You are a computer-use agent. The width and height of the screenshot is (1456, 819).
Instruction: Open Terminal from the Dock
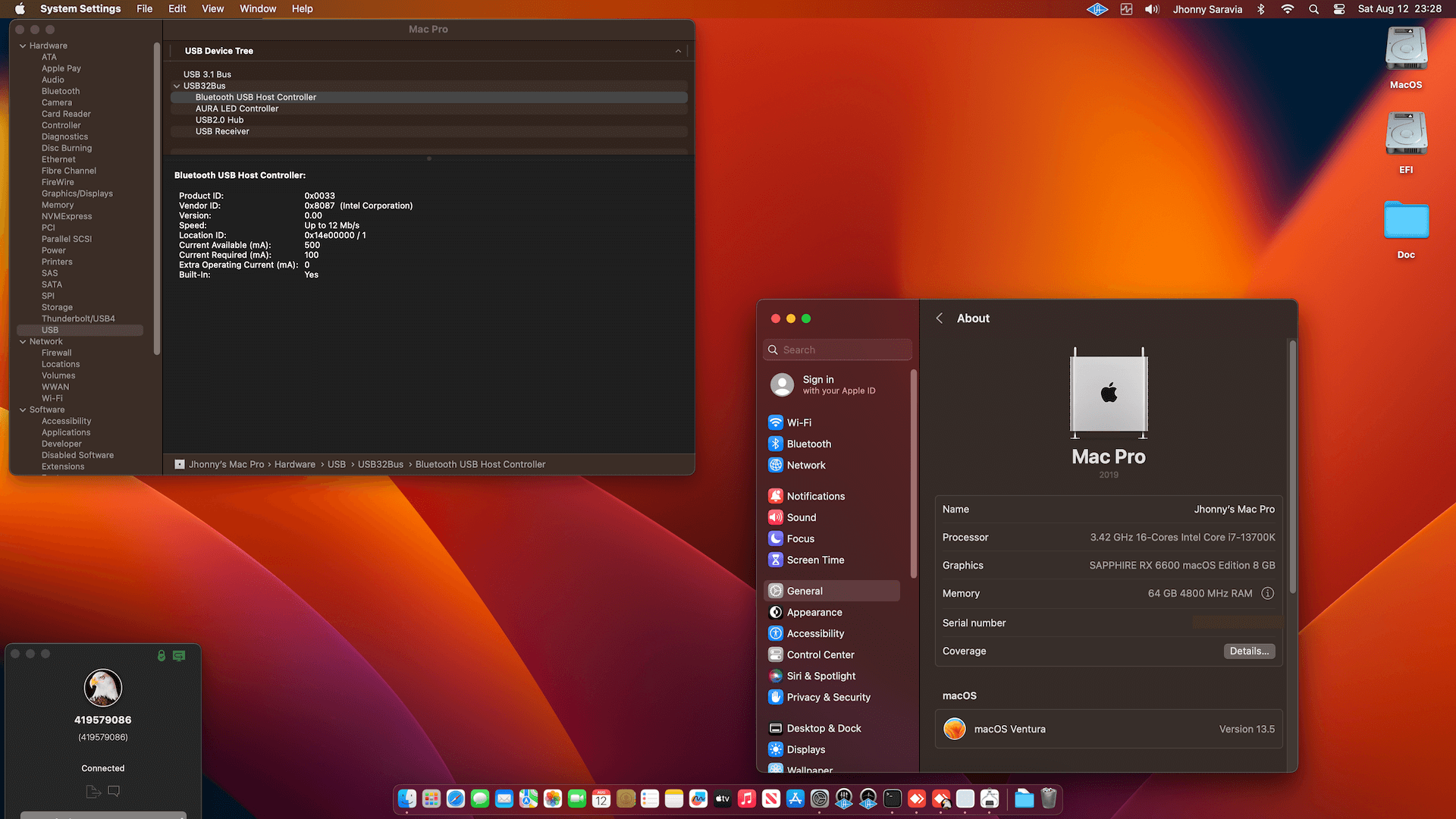pyautogui.click(x=893, y=799)
